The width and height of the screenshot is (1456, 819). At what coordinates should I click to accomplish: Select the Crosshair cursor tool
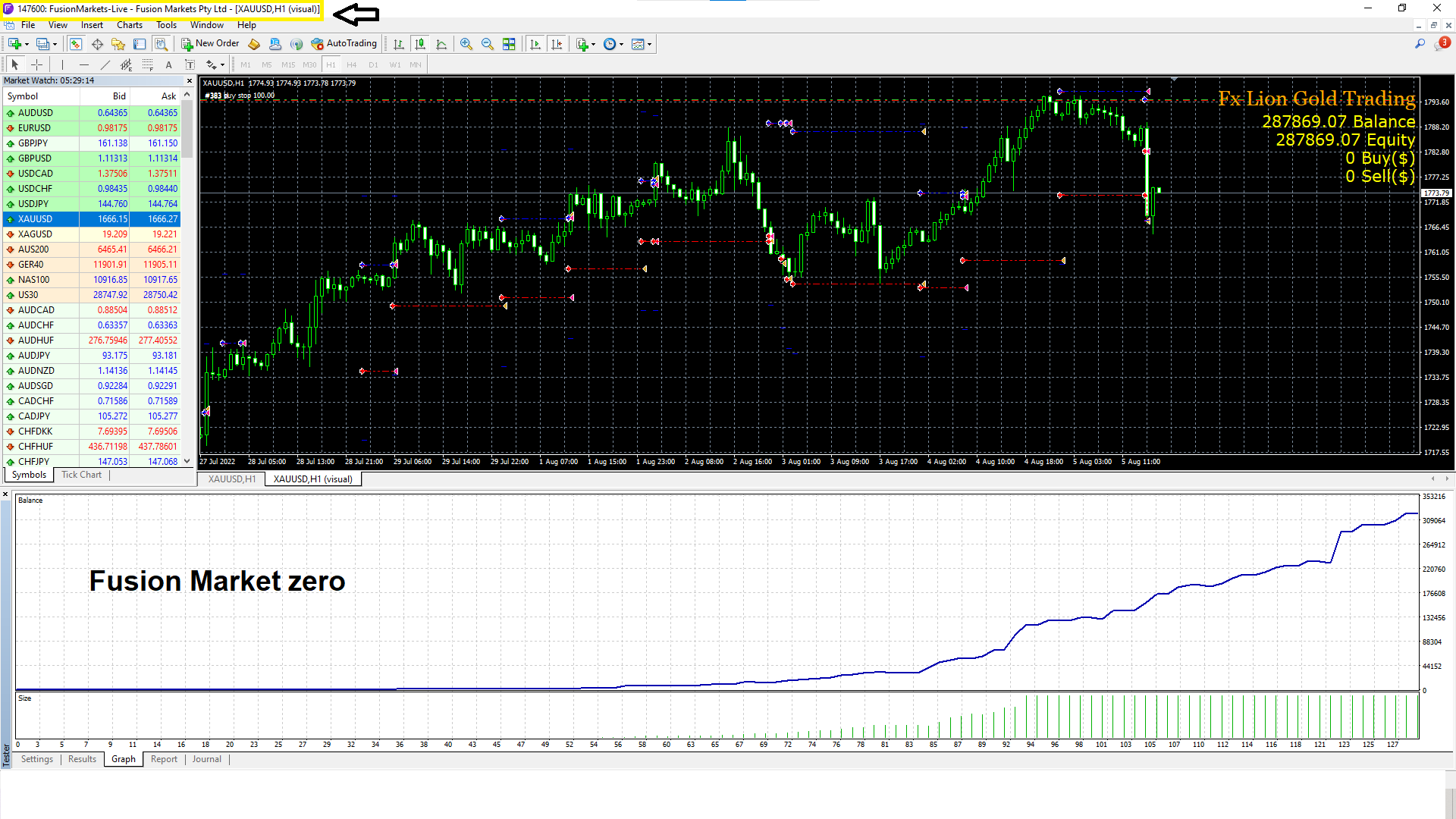[36, 64]
